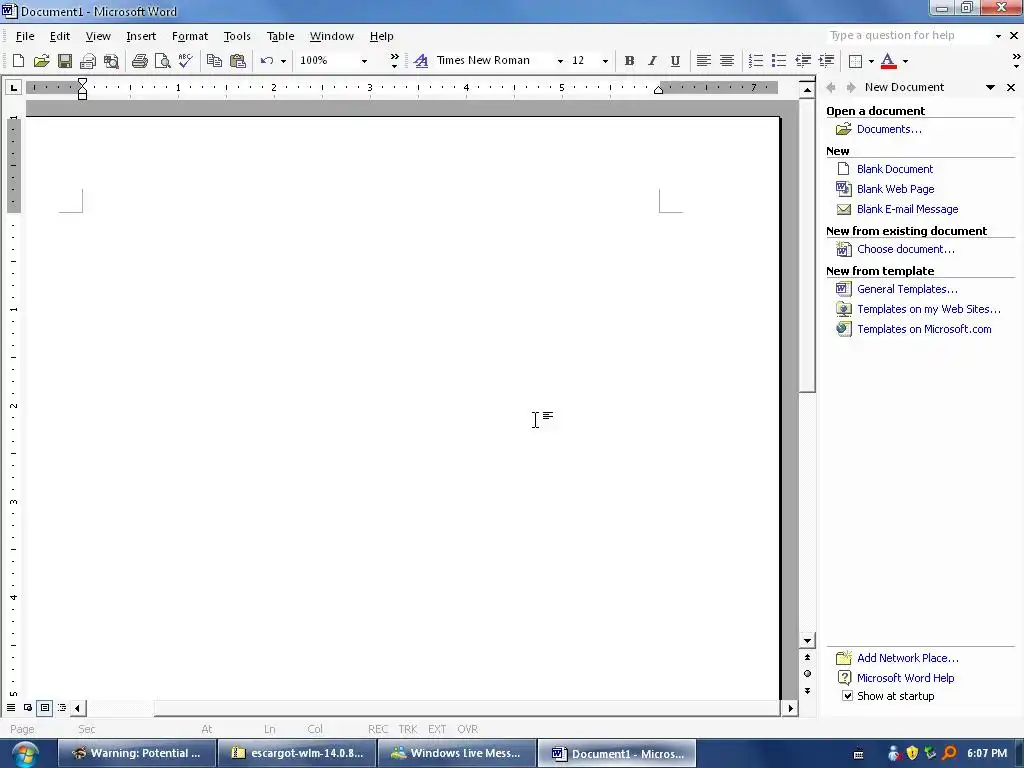
Task: Toggle underline formatting
Action: 675,61
